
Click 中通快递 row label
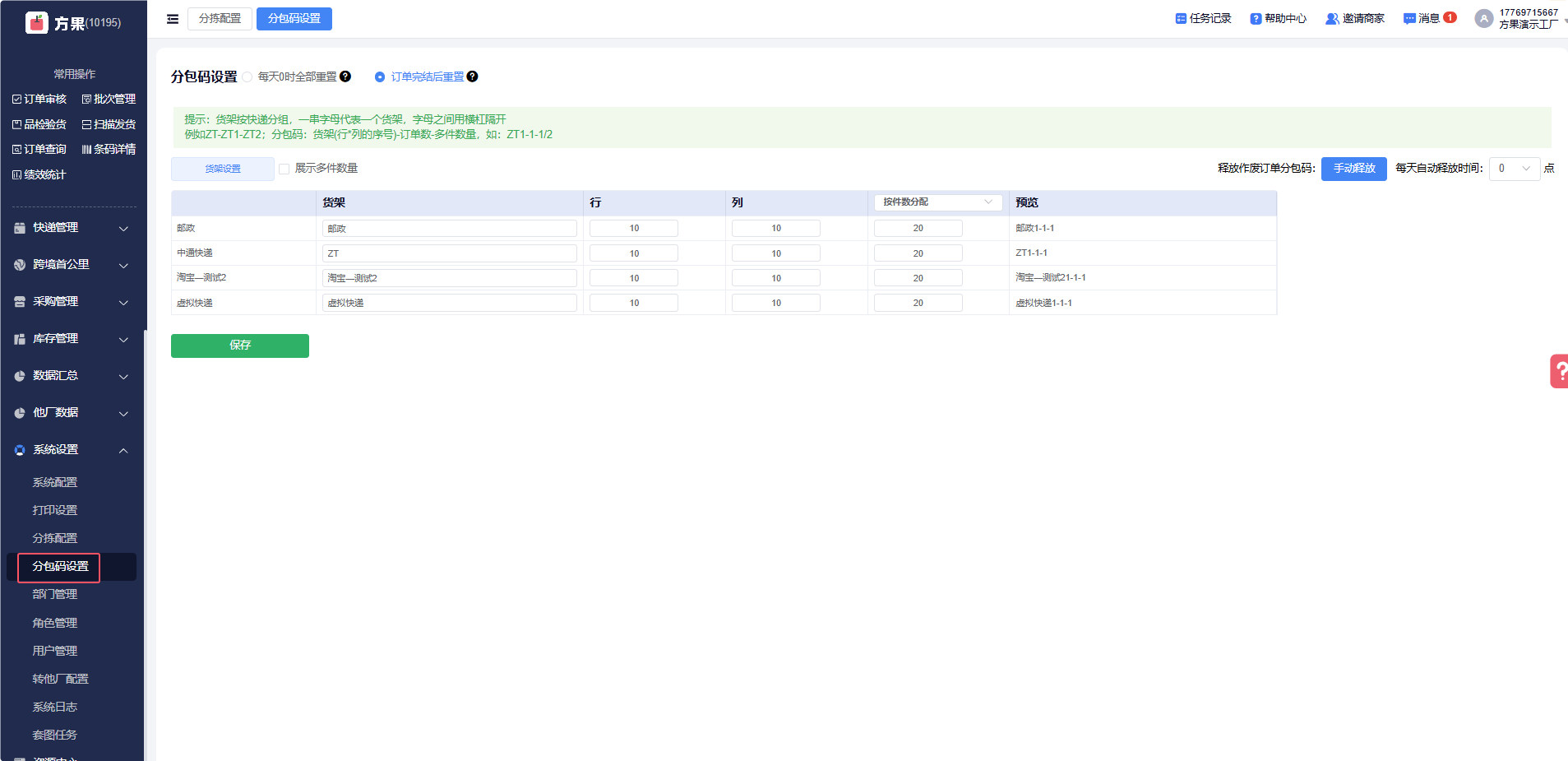point(195,253)
